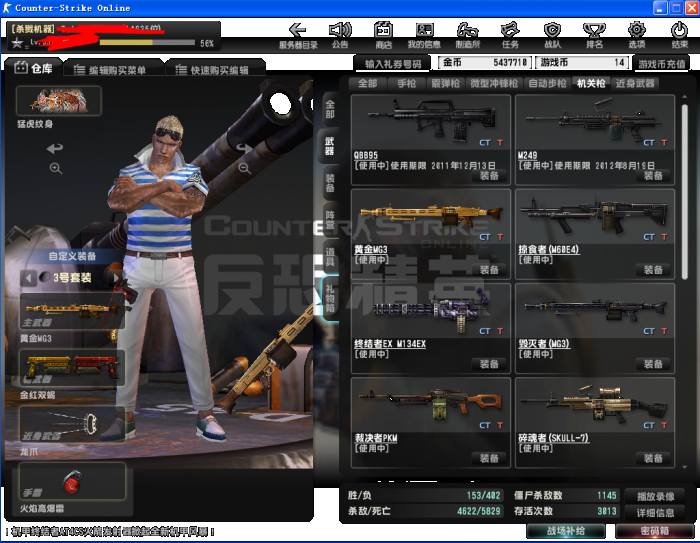Open the 战队 clan shield icon
This screenshot has width=700, height=543.
click(552, 36)
